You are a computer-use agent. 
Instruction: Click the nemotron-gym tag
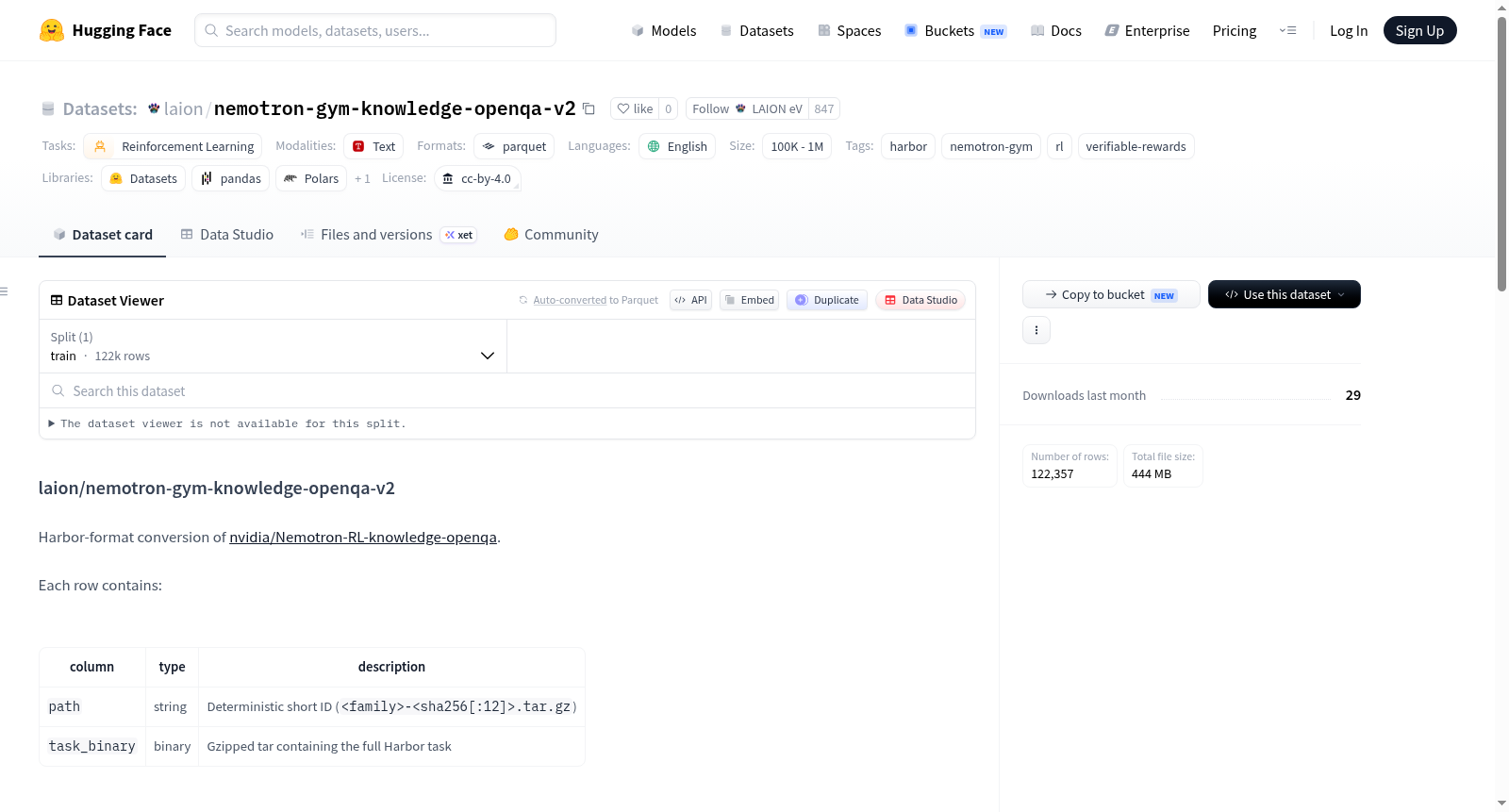[991, 146]
